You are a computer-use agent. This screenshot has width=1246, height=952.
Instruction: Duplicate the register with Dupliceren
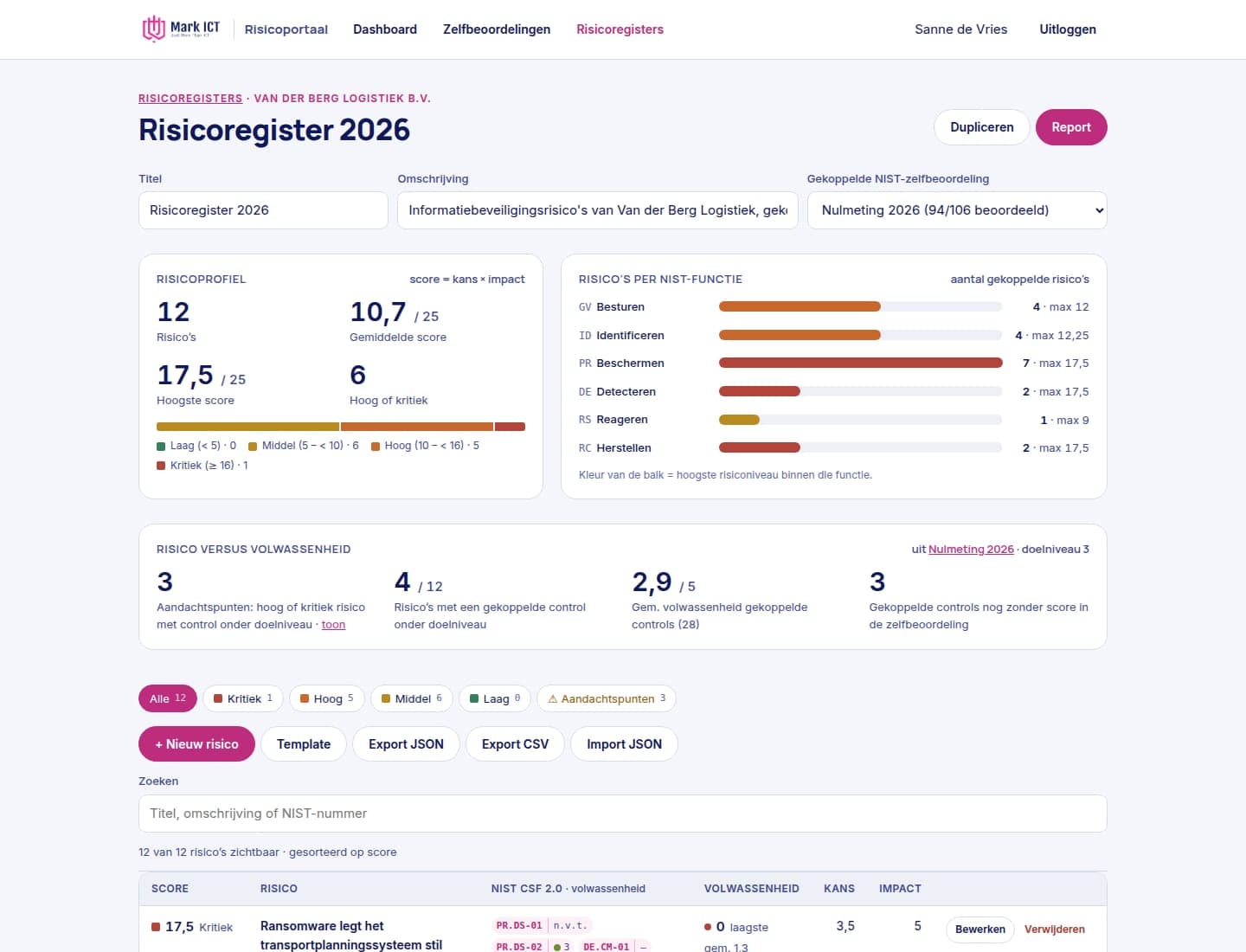point(981,127)
